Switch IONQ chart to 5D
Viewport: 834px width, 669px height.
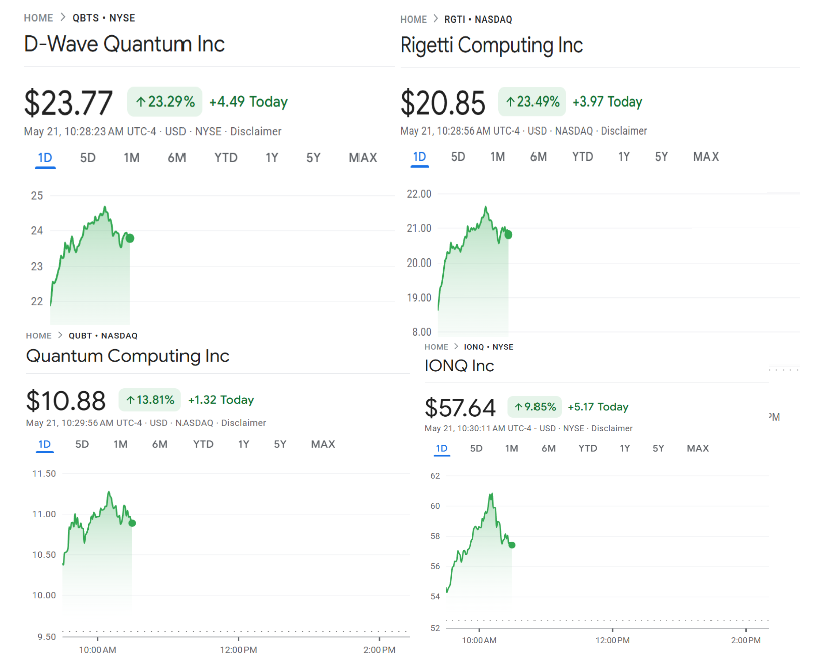(476, 449)
